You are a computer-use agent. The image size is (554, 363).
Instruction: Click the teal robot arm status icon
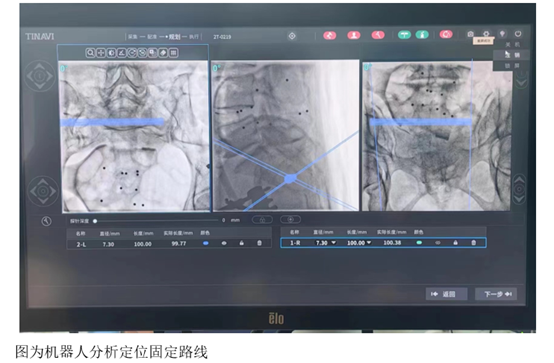point(423,35)
